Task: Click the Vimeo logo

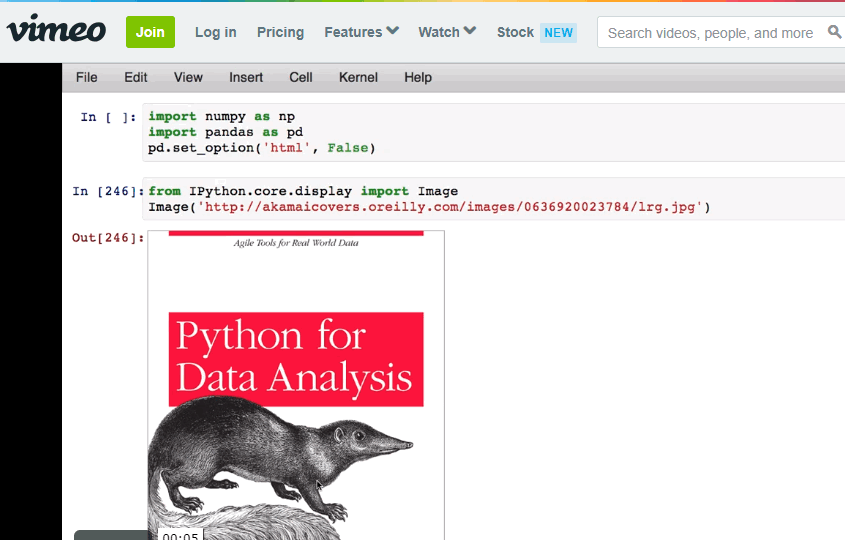Action: (56, 29)
